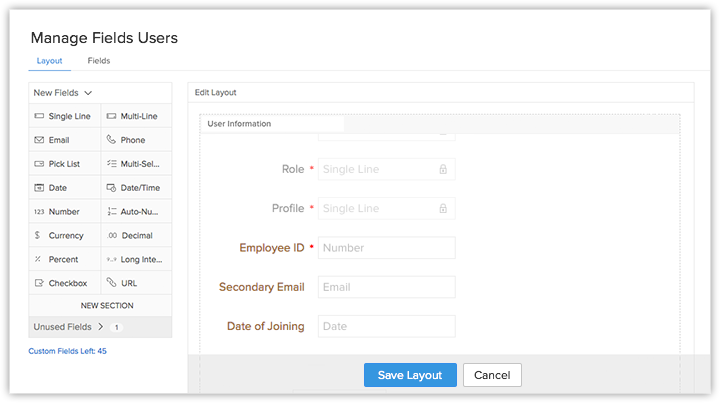Expand the Unused Fields section
Screen dimensions: 720x403
tap(100, 327)
